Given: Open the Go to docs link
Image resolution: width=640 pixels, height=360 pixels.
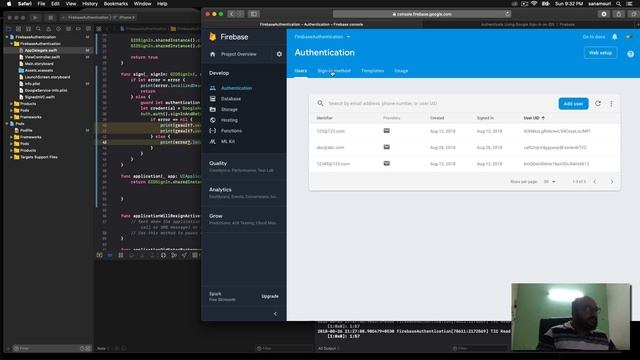Looking at the screenshot, I should (x=594, y=37).
